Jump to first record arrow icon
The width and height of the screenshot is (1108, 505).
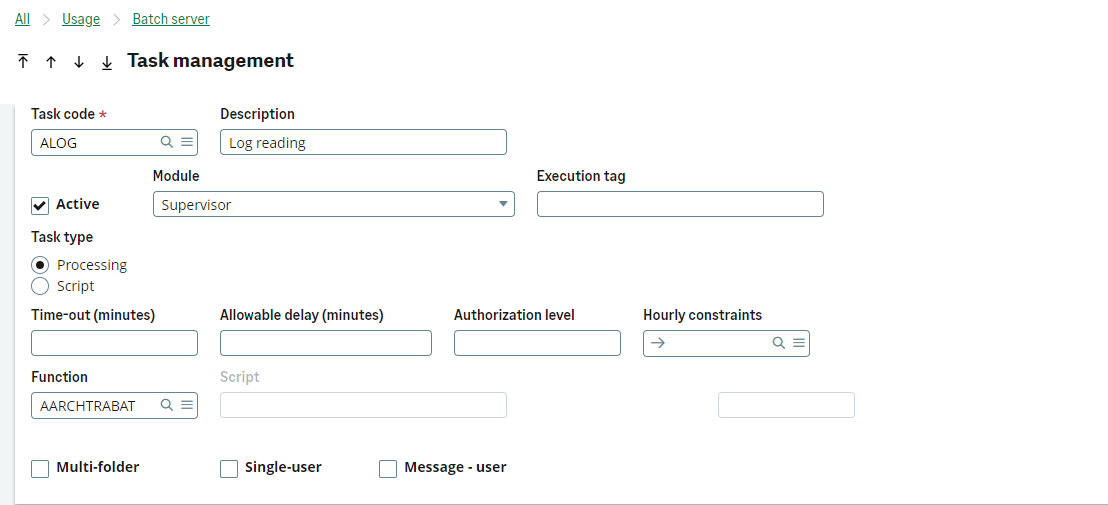click(23, 62)
